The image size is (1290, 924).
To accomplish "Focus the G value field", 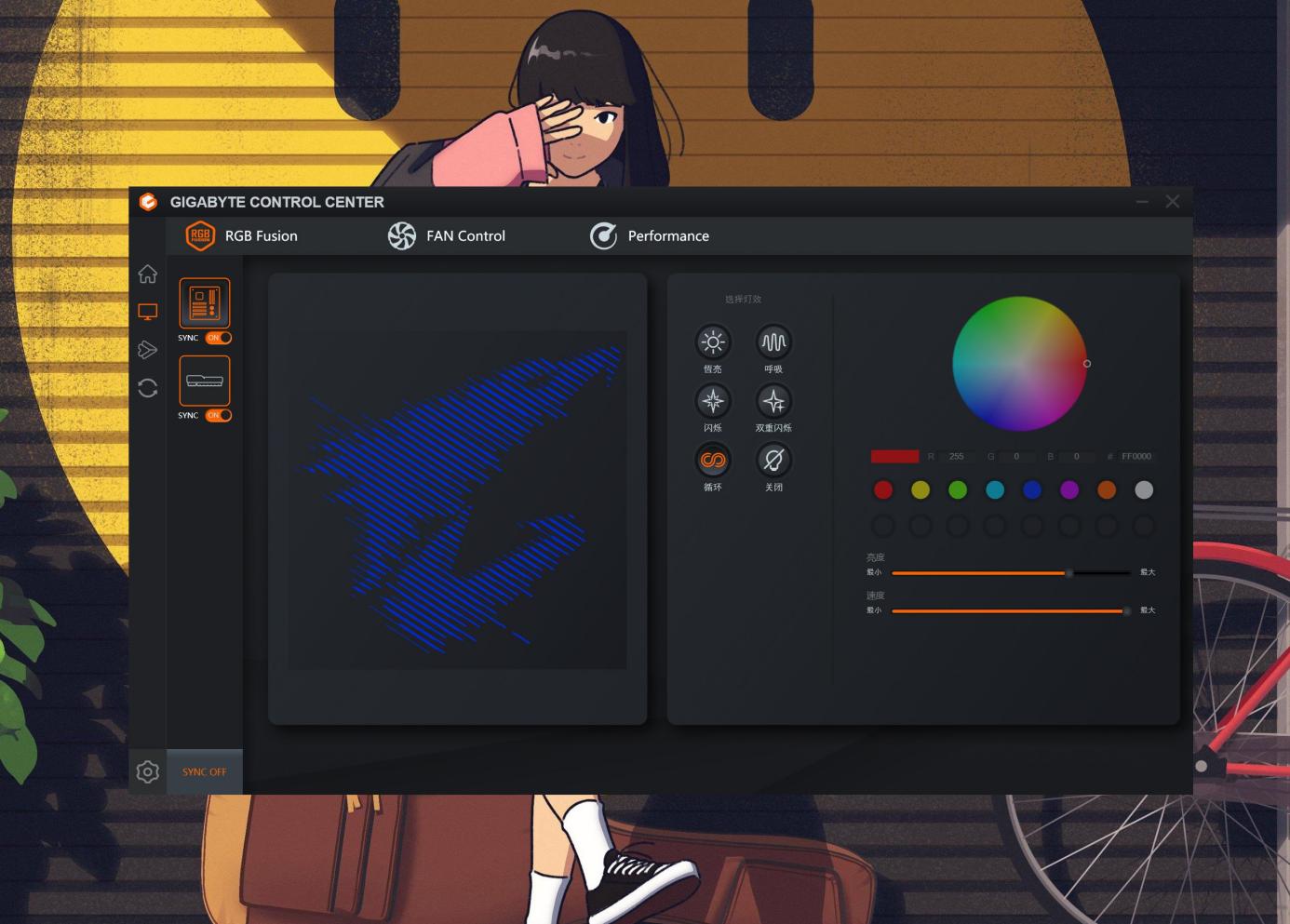I will tap(1016, 457).
